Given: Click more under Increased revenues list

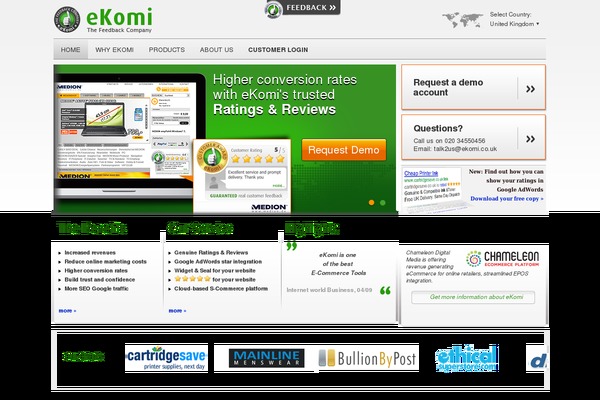Looking at the screenshot, I should point(67,311).
